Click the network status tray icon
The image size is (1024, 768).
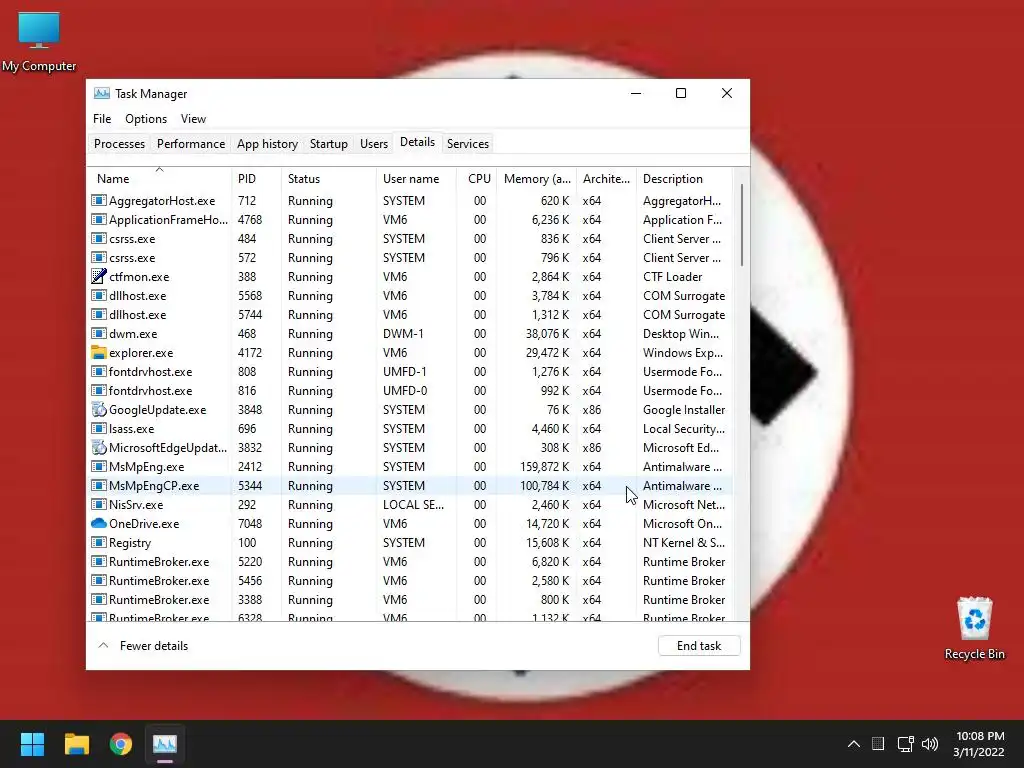coord(905,744)
